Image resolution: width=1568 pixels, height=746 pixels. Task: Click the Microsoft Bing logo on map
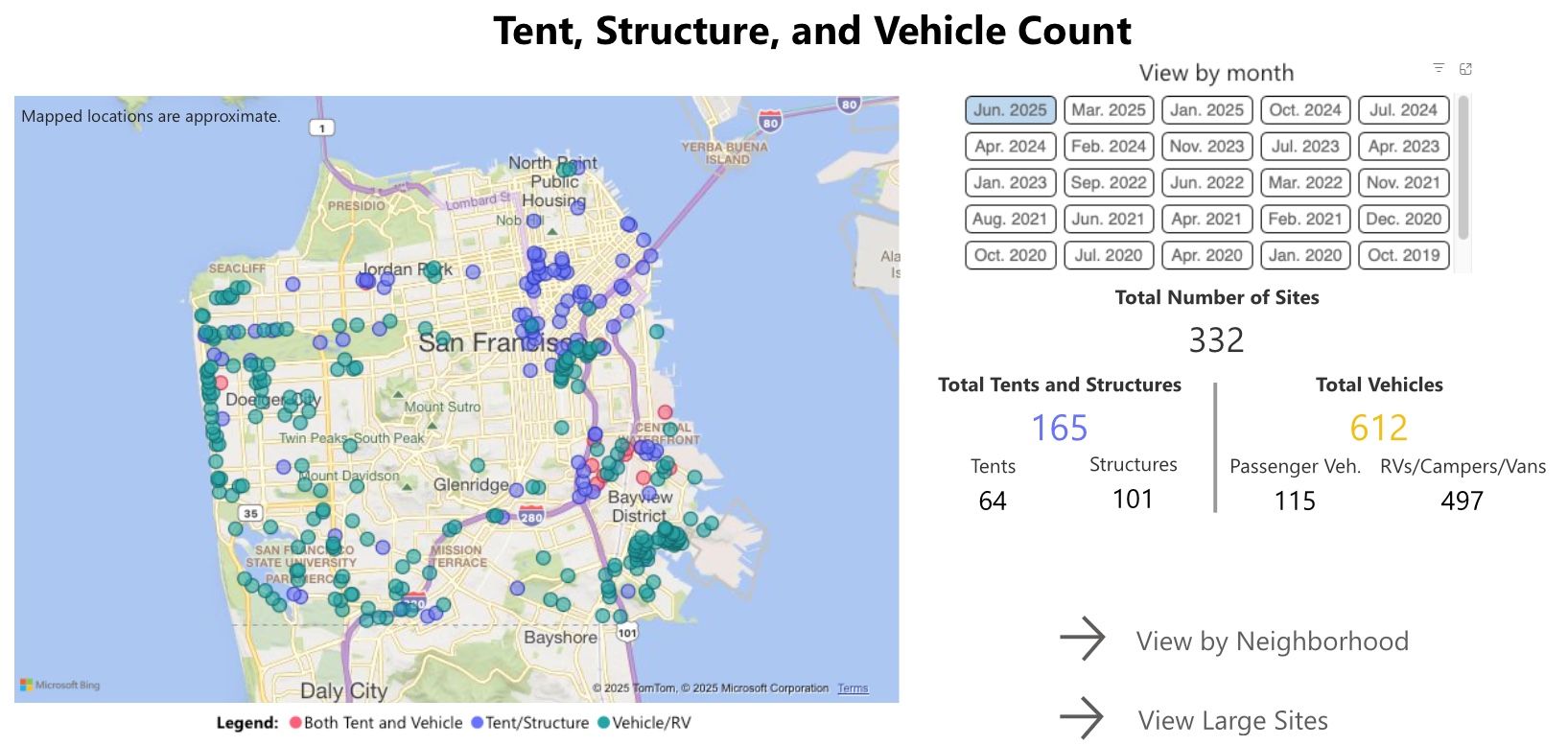tap(59, 685)
